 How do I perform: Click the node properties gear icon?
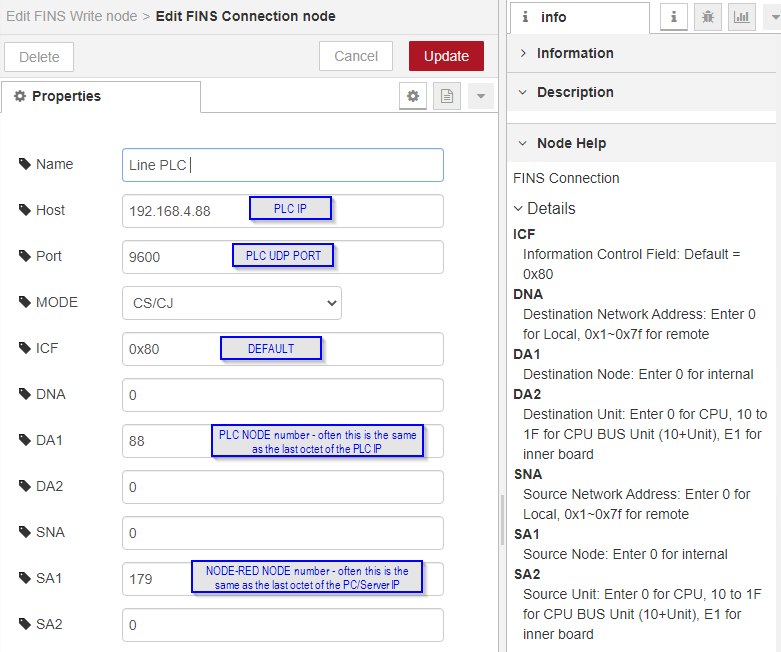(412, 96)
